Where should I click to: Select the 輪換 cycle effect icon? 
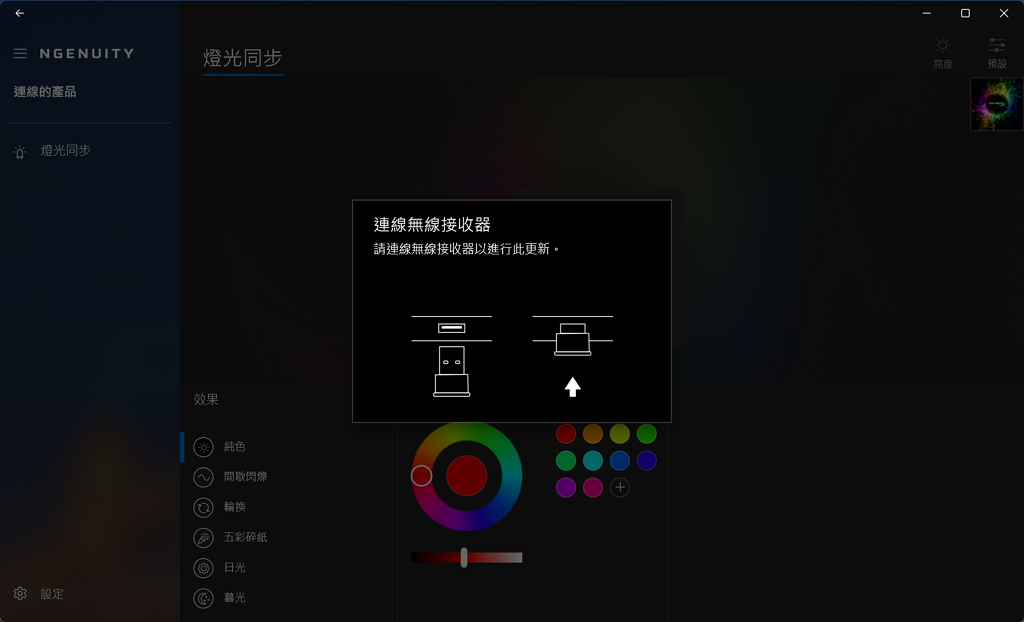click(204, 507)
